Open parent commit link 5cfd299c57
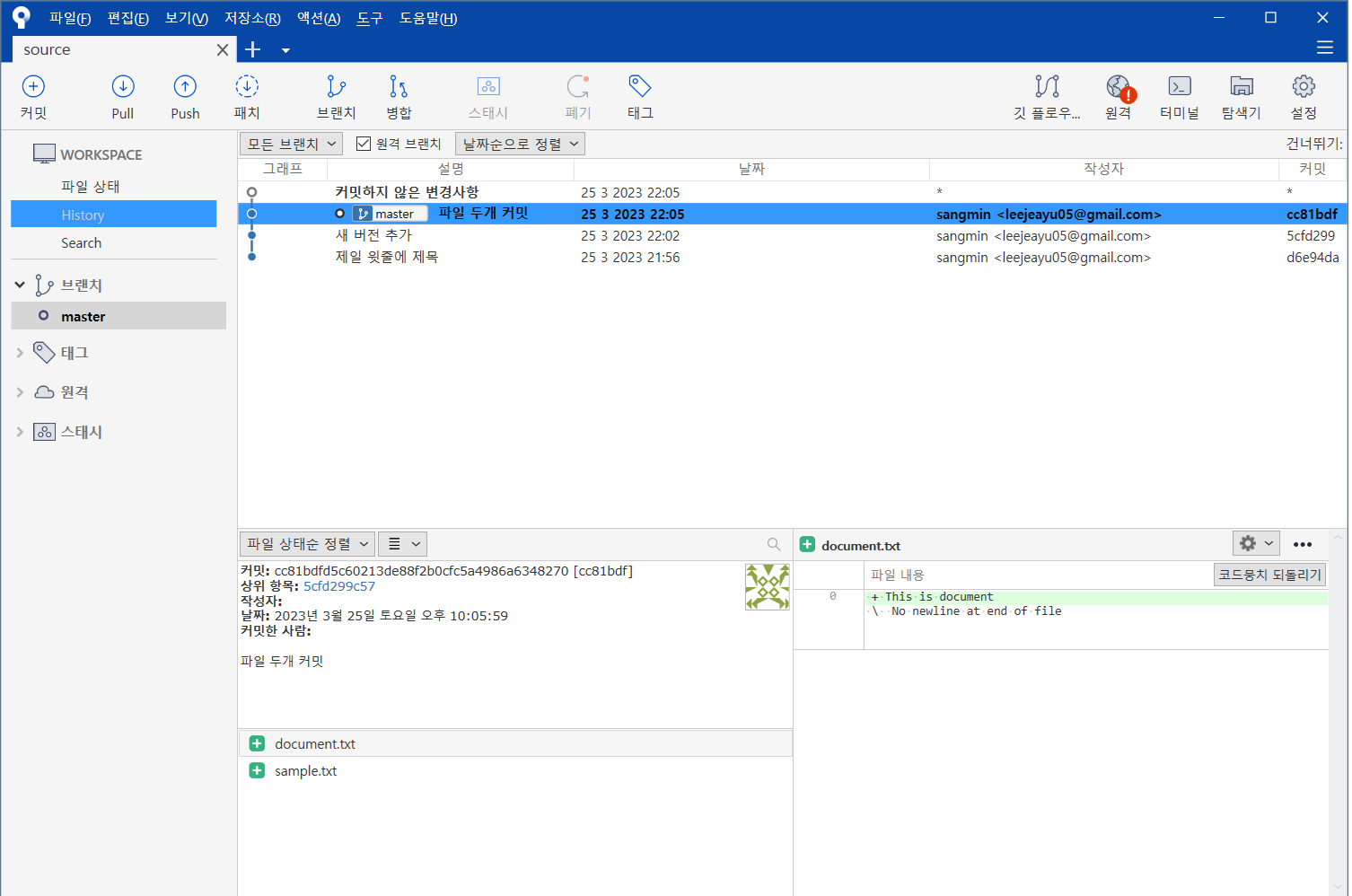The height and width of the screenshot is (896, 1352). click(x=339, y=586)
